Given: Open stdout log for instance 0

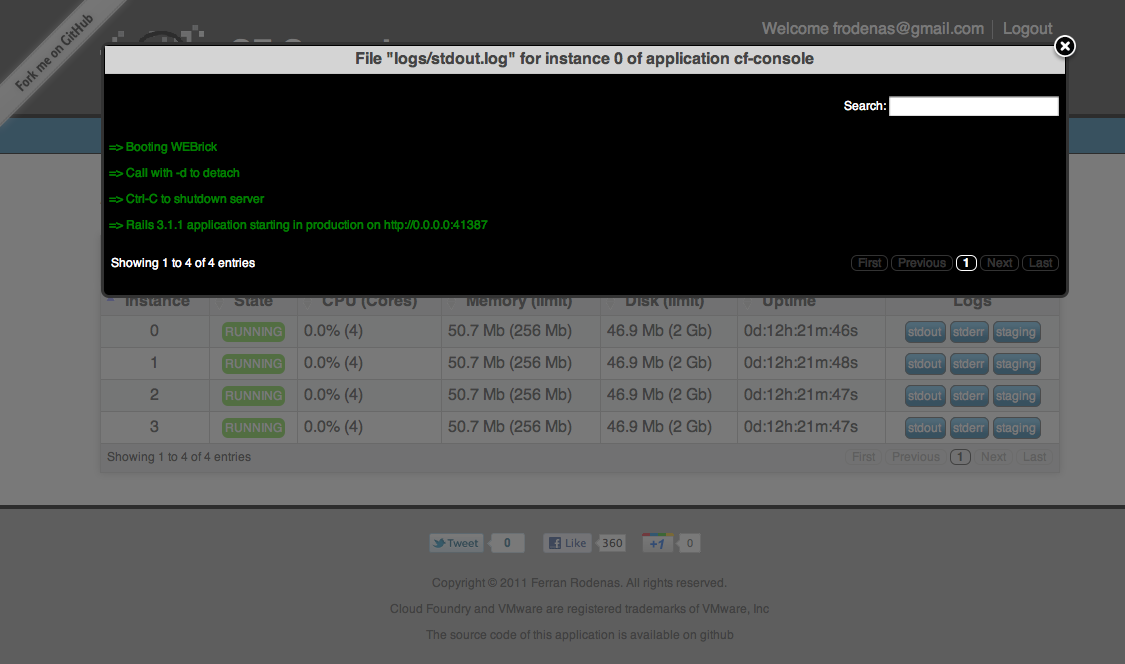Looking at the screenshot, I should pos(925,332).
